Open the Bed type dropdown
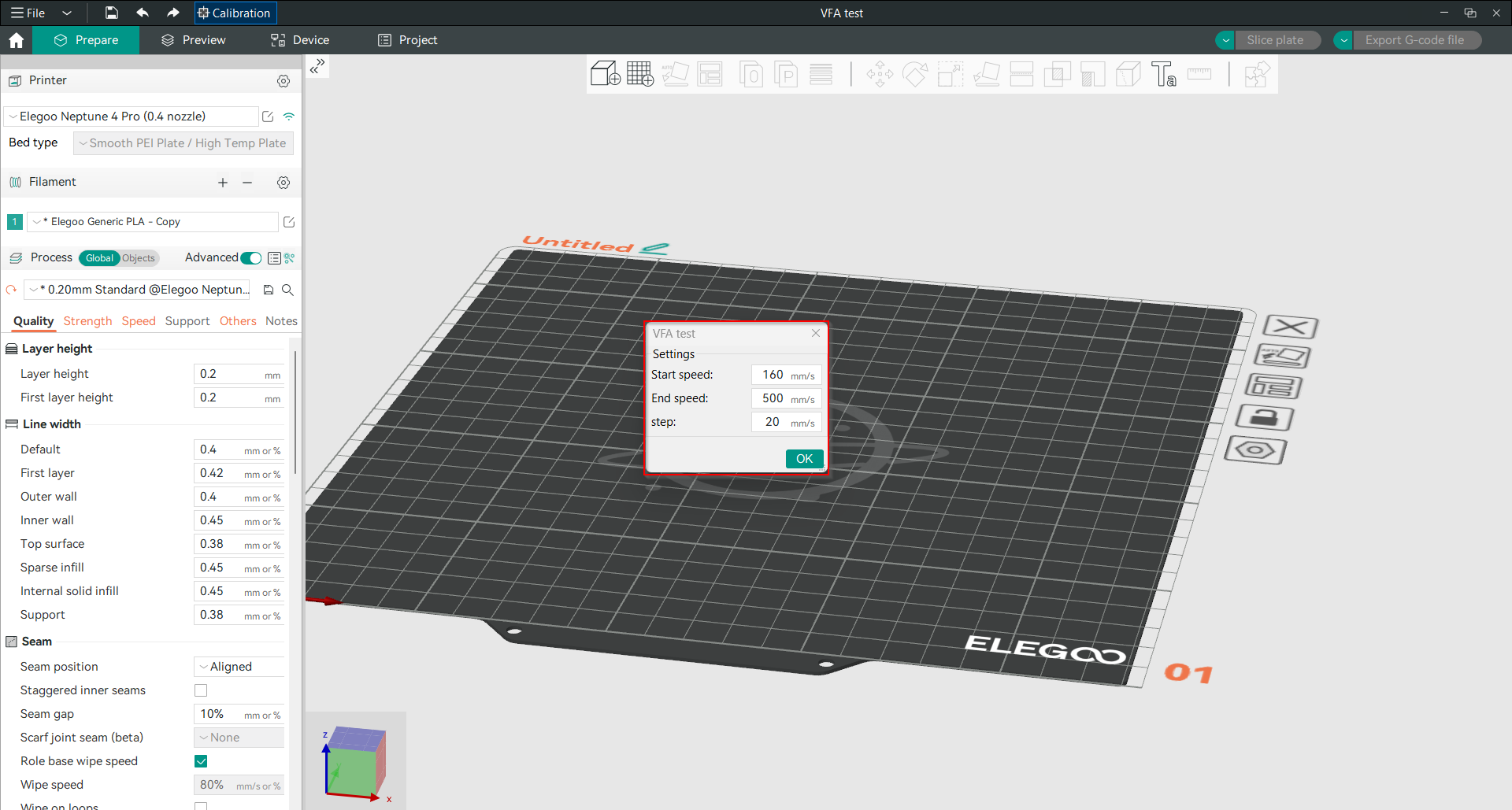Screen dimensions: 1512x810 (x=183, y=143)
